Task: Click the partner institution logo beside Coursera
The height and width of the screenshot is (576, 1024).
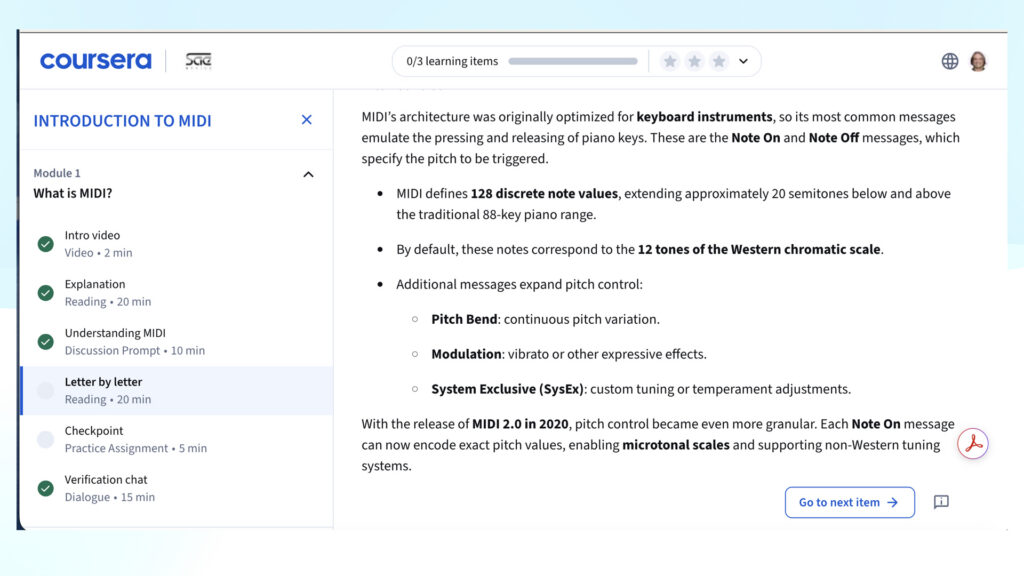Action: [198, 60]
